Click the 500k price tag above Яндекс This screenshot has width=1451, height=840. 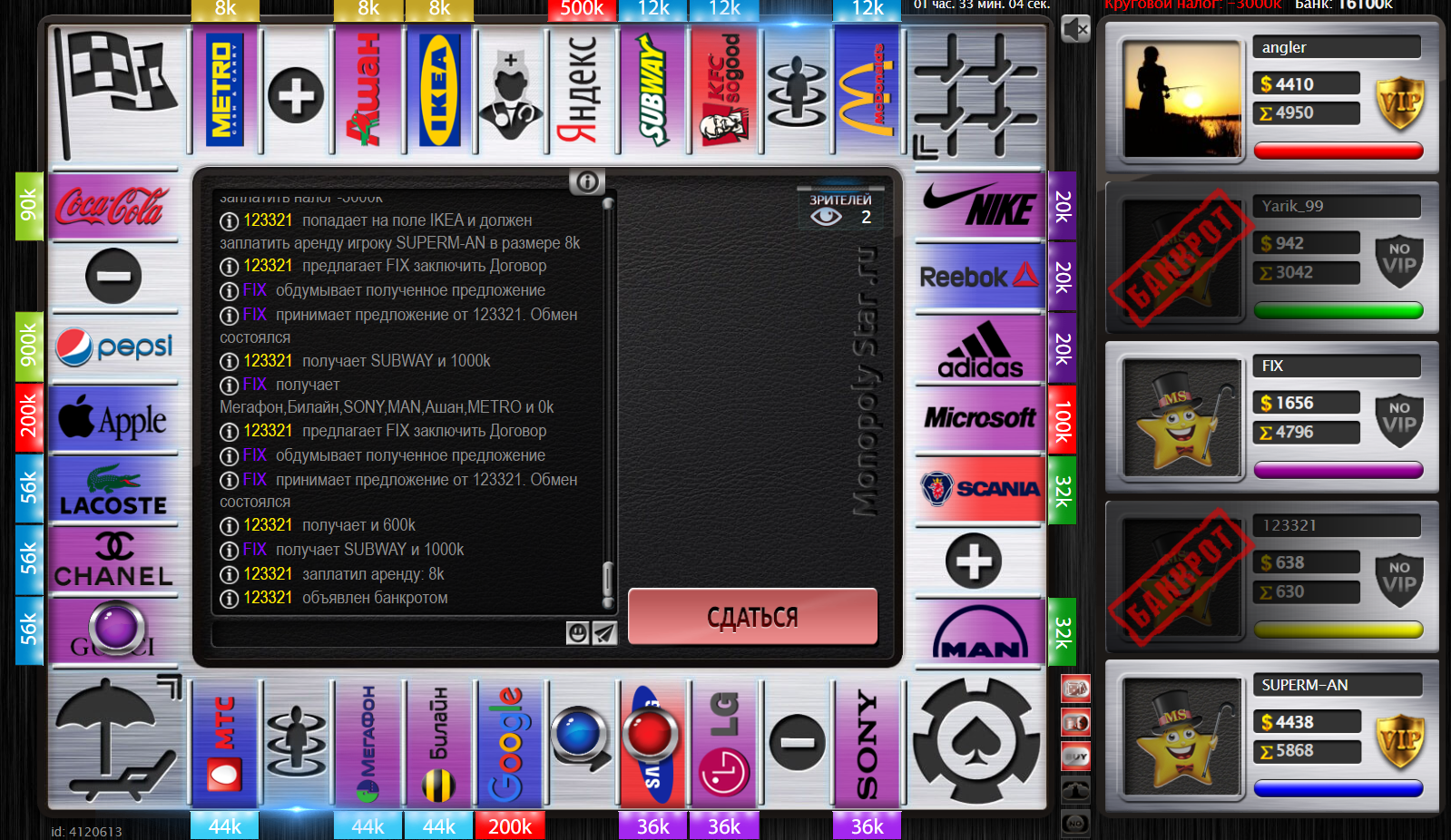point(582,9)
